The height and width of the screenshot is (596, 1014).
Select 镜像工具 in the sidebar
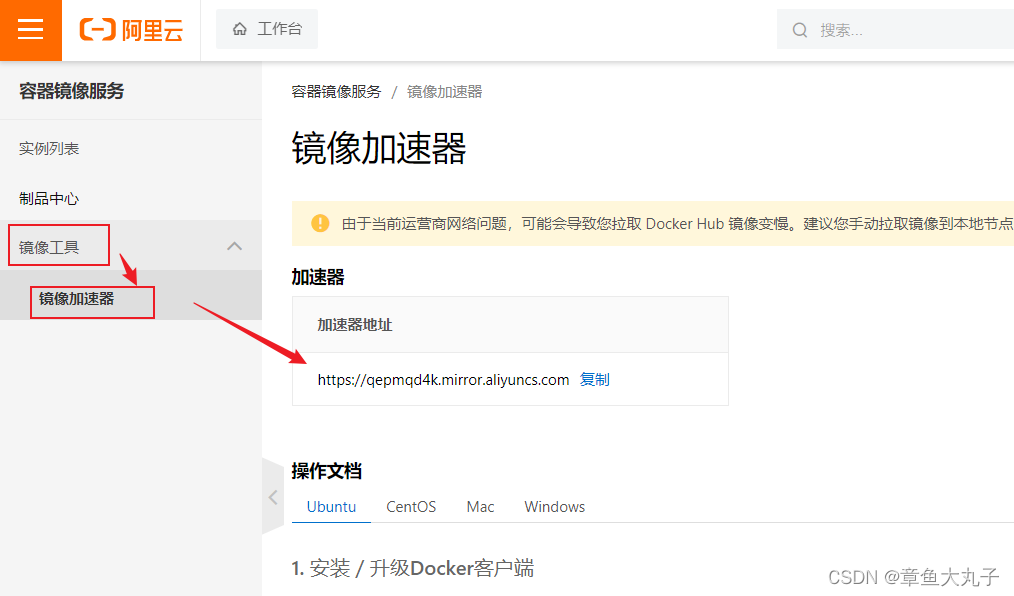click(x=49, y=248)
